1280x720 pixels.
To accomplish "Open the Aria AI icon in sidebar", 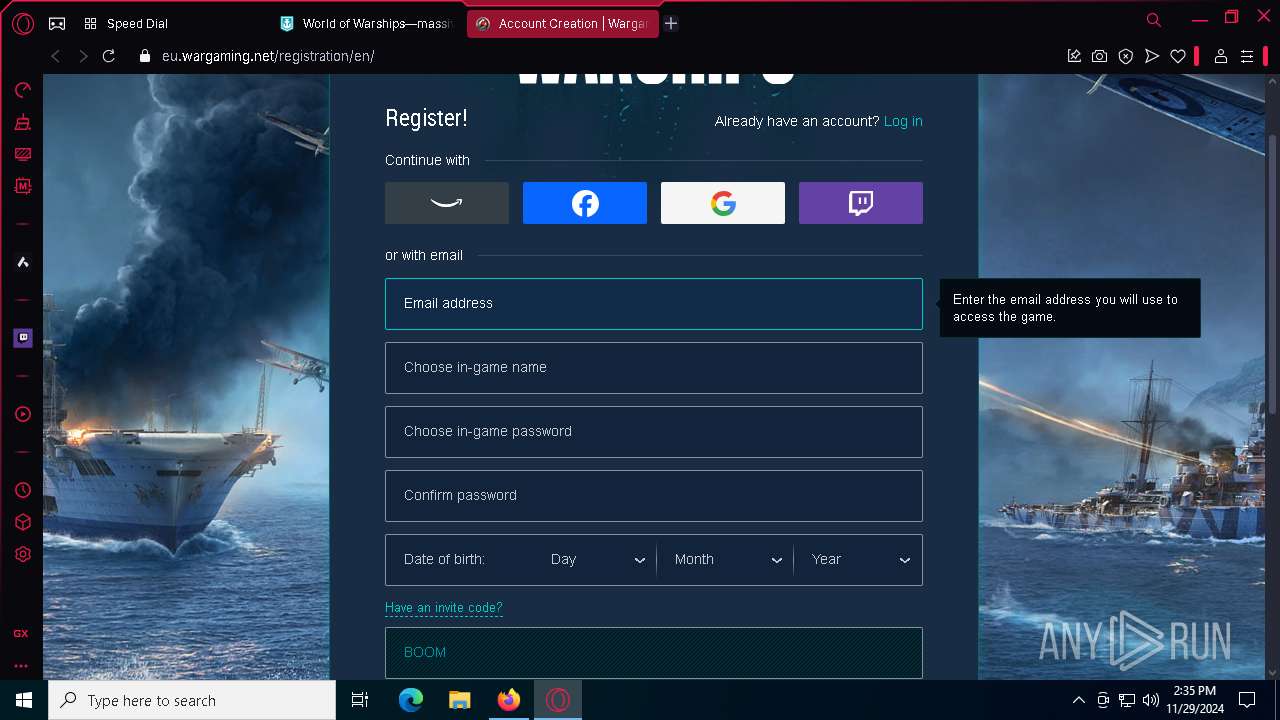I will (22, 262).
